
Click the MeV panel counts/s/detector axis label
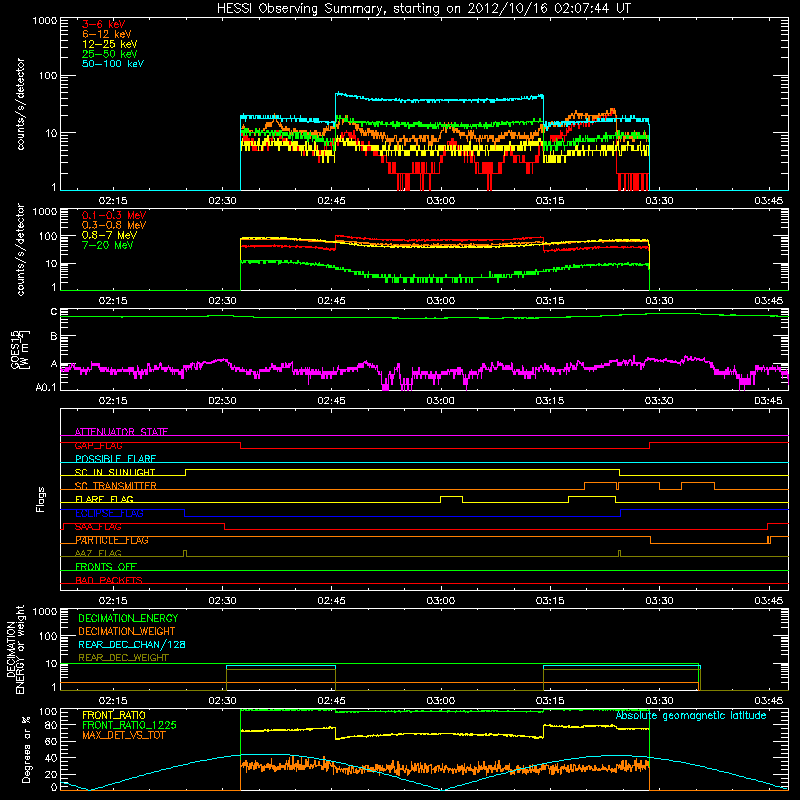click(20, 249)
